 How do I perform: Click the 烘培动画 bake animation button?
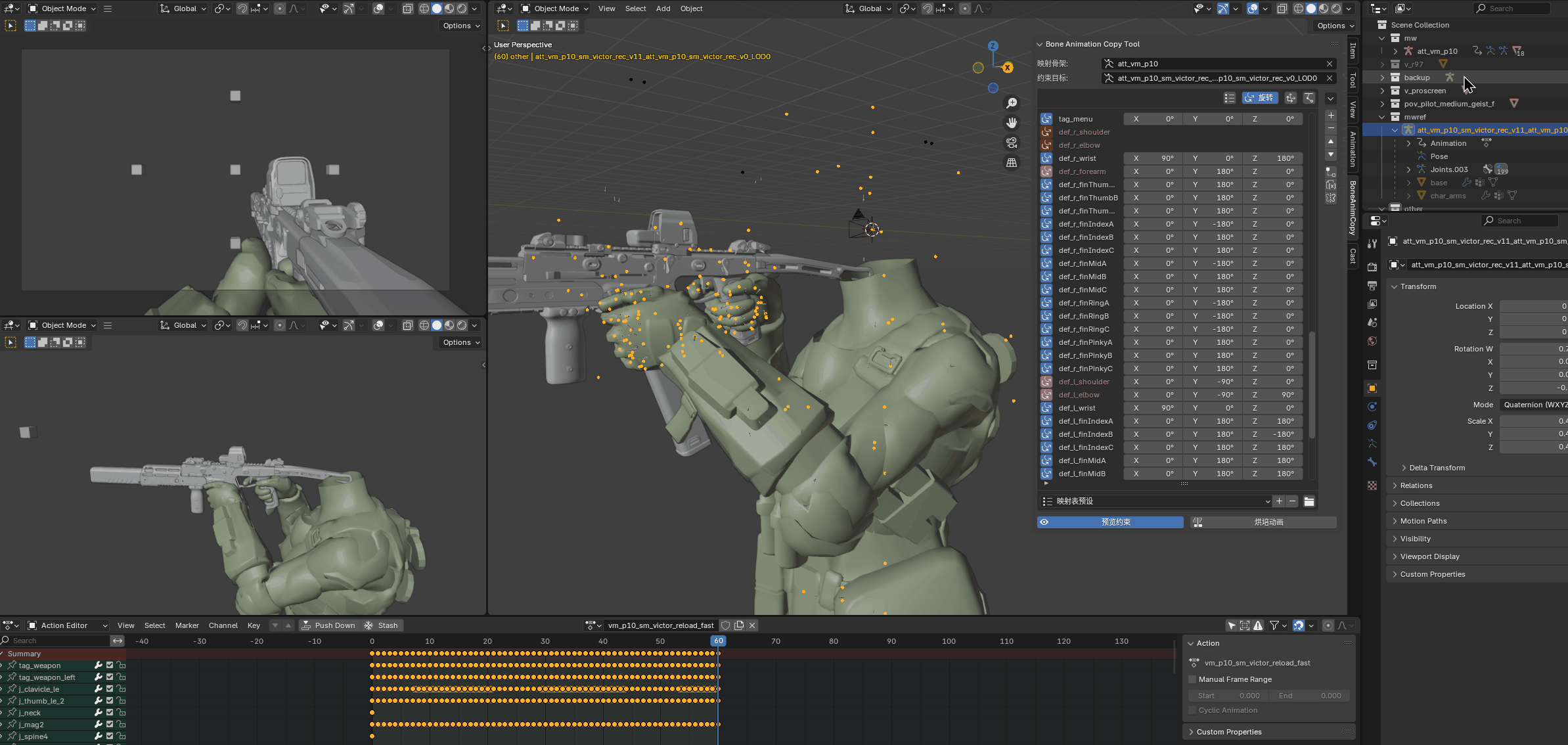pos(1263,522)
